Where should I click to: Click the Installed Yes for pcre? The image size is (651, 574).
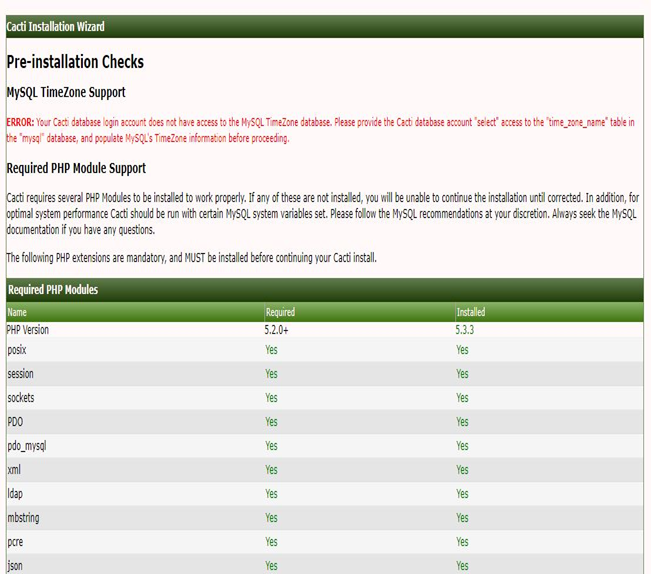(x=463, y=542)
